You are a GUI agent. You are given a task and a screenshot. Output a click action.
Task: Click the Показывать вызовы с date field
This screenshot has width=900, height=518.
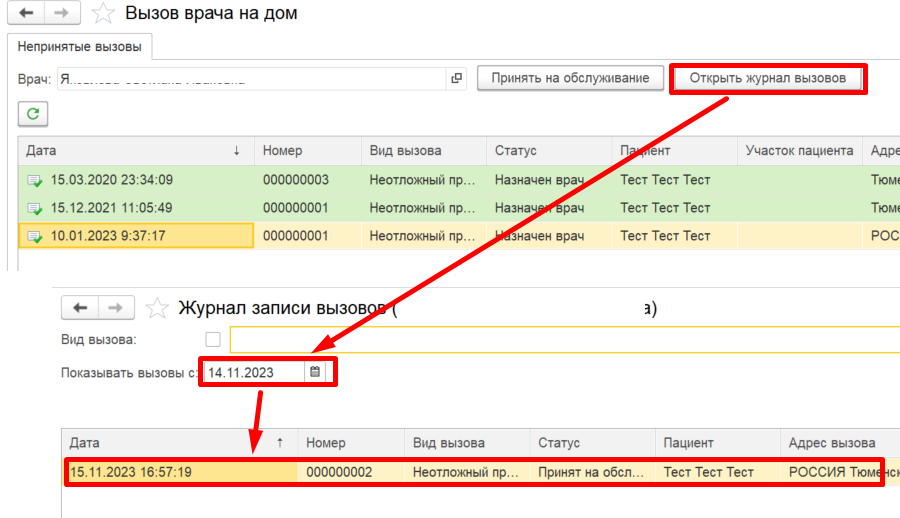(x=255, y=372)
